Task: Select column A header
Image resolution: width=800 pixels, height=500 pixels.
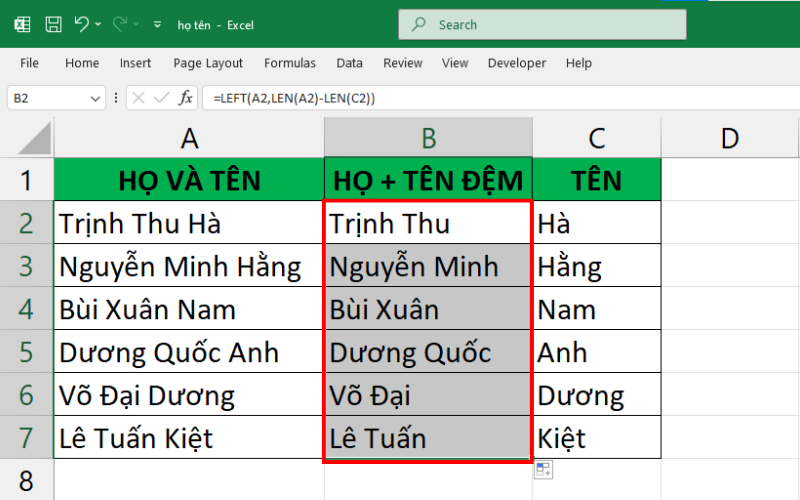Action: [189, 138]
